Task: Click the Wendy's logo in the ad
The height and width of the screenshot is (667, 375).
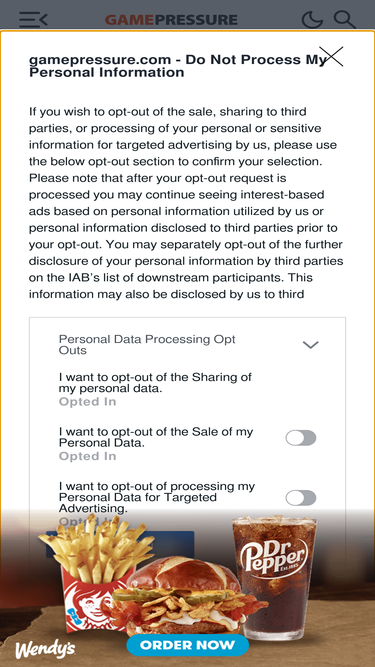Action: click(x=45, y=649)
